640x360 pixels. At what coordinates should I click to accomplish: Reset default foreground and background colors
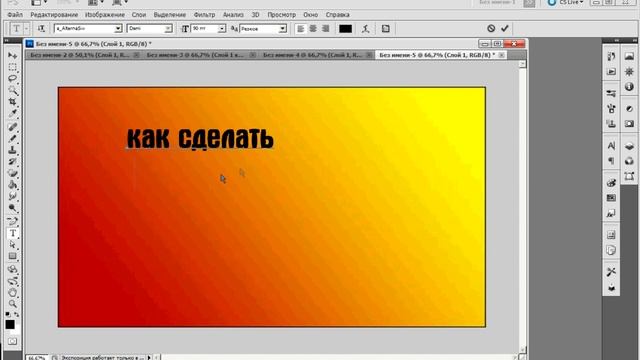click(x=8, y=314)
